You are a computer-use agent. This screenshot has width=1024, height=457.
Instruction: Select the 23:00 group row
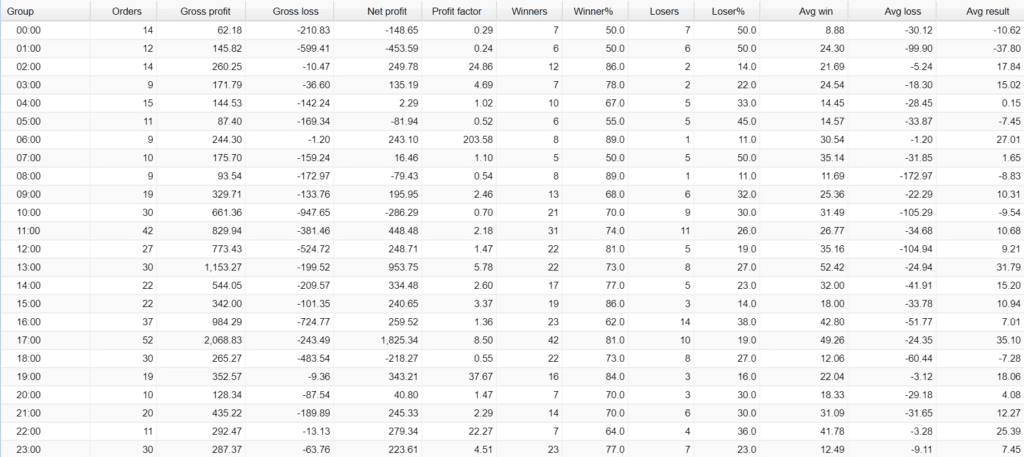pyautogui.click(x=512, y=449)
